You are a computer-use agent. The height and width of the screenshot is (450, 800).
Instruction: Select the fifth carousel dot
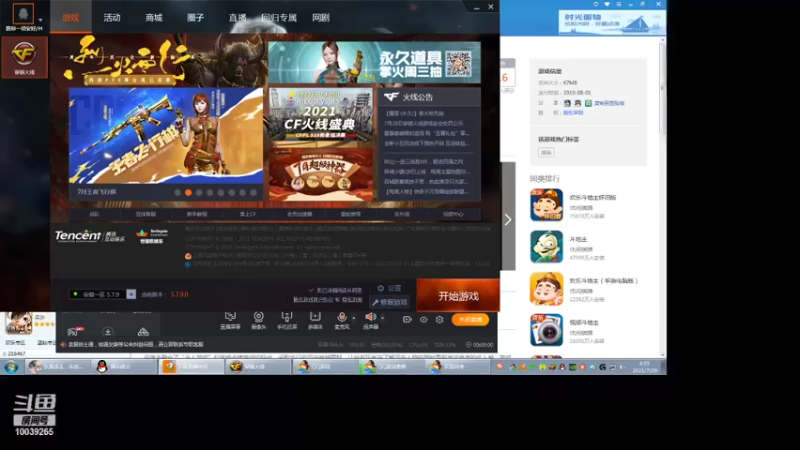(220, 192)
